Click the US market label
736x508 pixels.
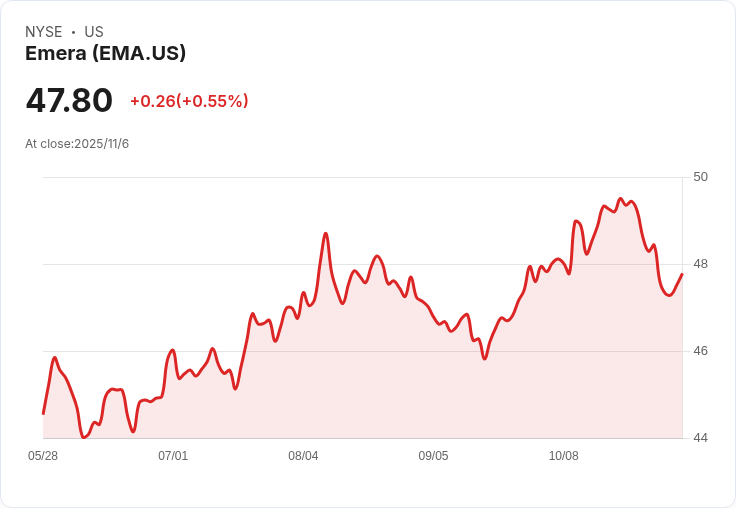[94, 32]
